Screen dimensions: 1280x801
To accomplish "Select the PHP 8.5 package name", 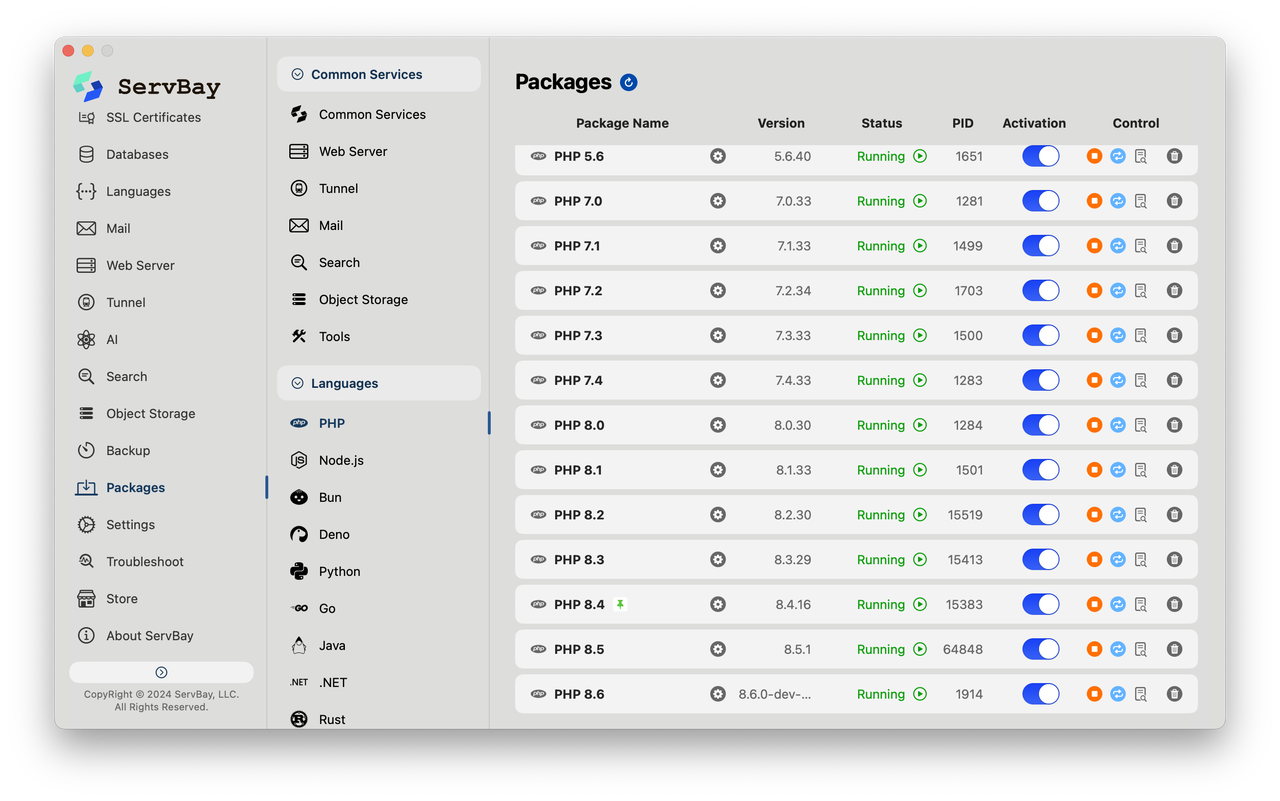I will (x=579, y=649).
